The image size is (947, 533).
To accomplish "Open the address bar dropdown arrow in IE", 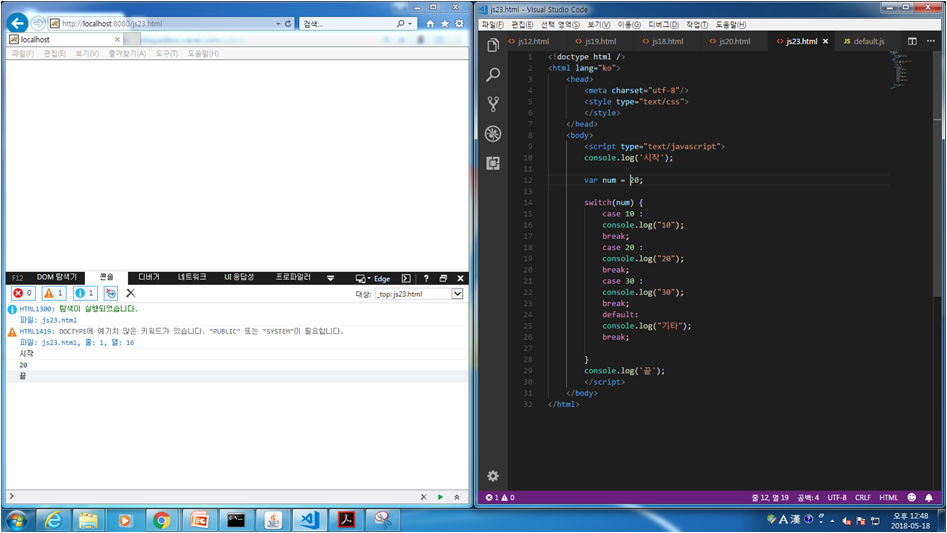I will click(x=278, y=24).
